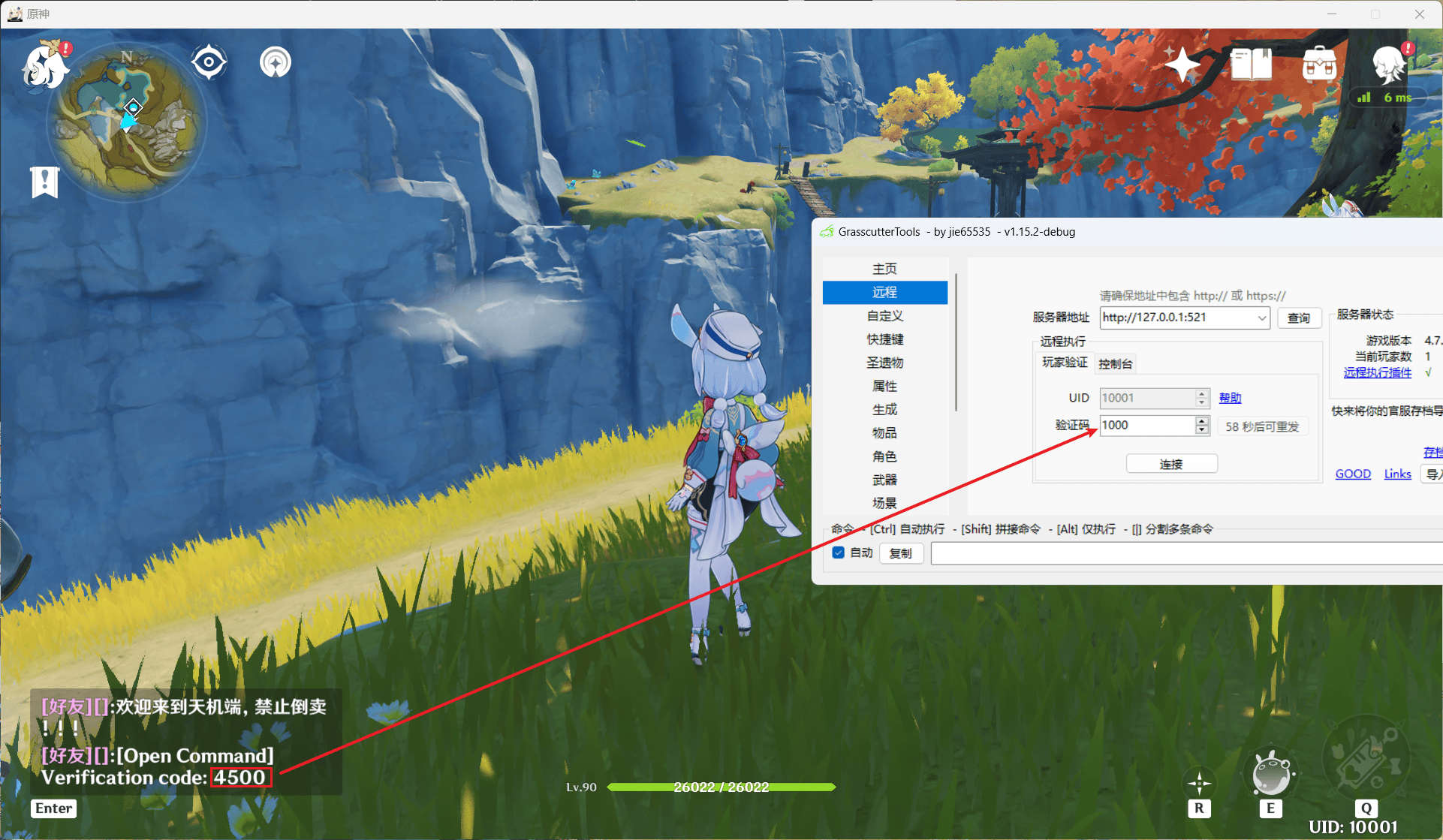Viewport: 1443px width, 840px height.
Task: Click the Verification code chat message
Action: pyautogui.click(x=156, y=777)
